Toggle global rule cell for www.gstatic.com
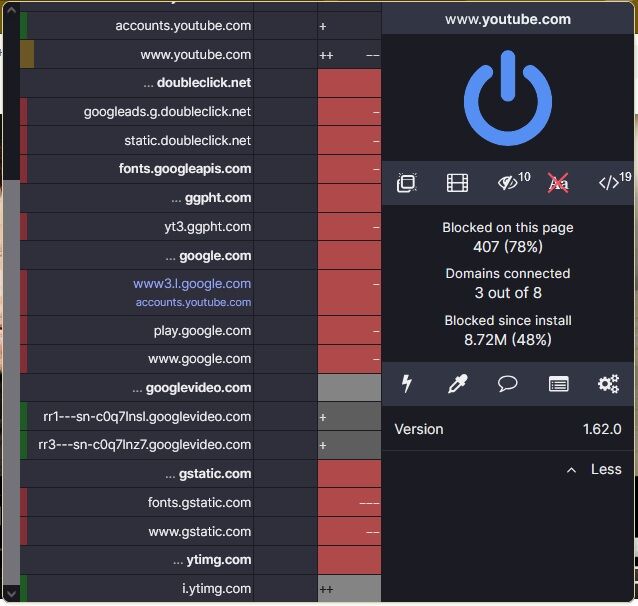 [x=285, y=531]
